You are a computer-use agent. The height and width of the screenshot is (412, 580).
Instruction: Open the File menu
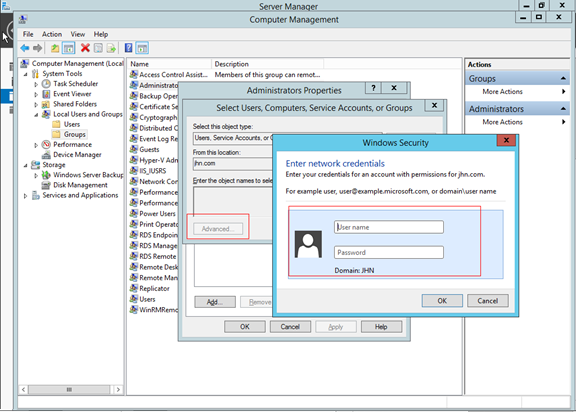coord(28,34)
